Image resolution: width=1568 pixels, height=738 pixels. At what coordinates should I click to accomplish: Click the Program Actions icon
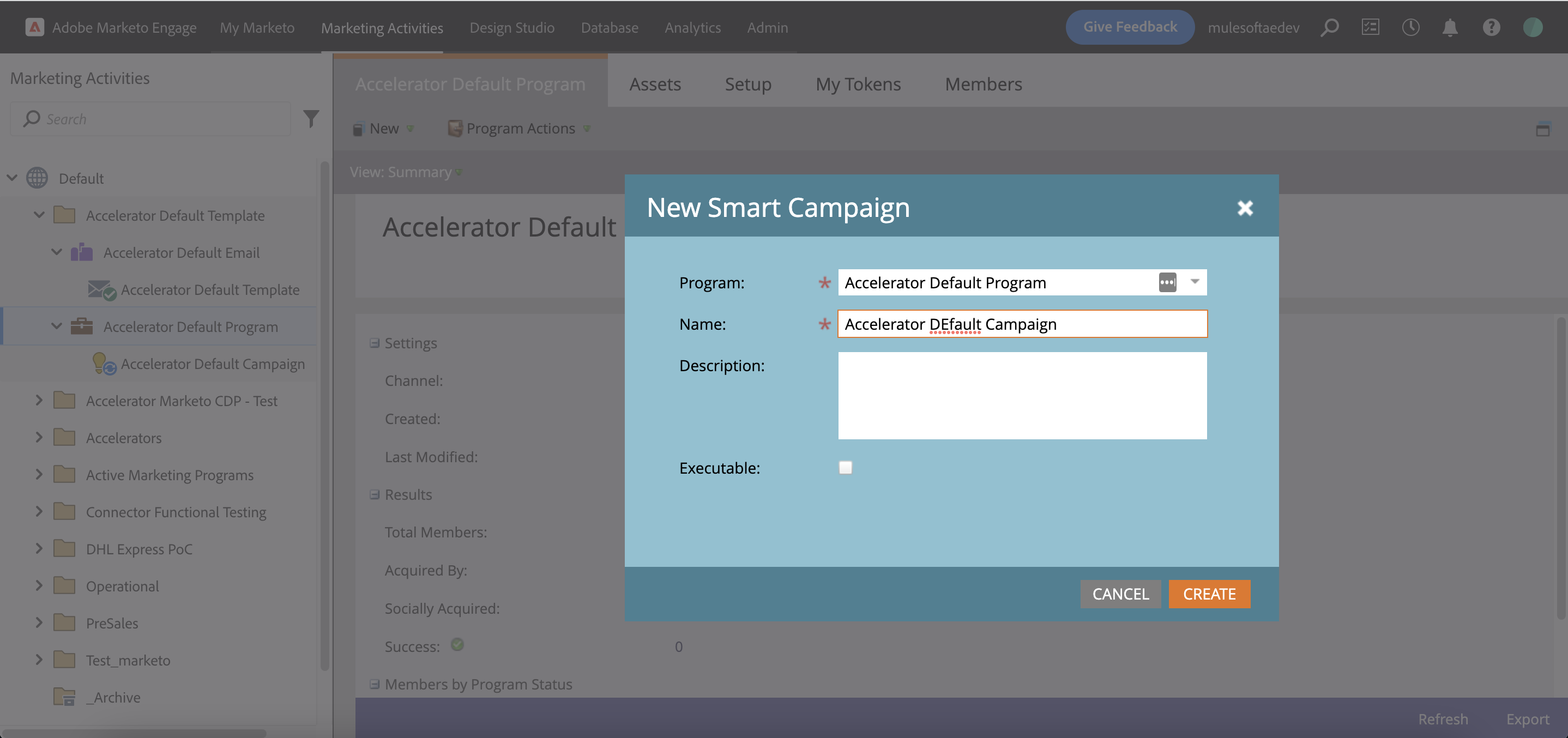coord(455,129)
